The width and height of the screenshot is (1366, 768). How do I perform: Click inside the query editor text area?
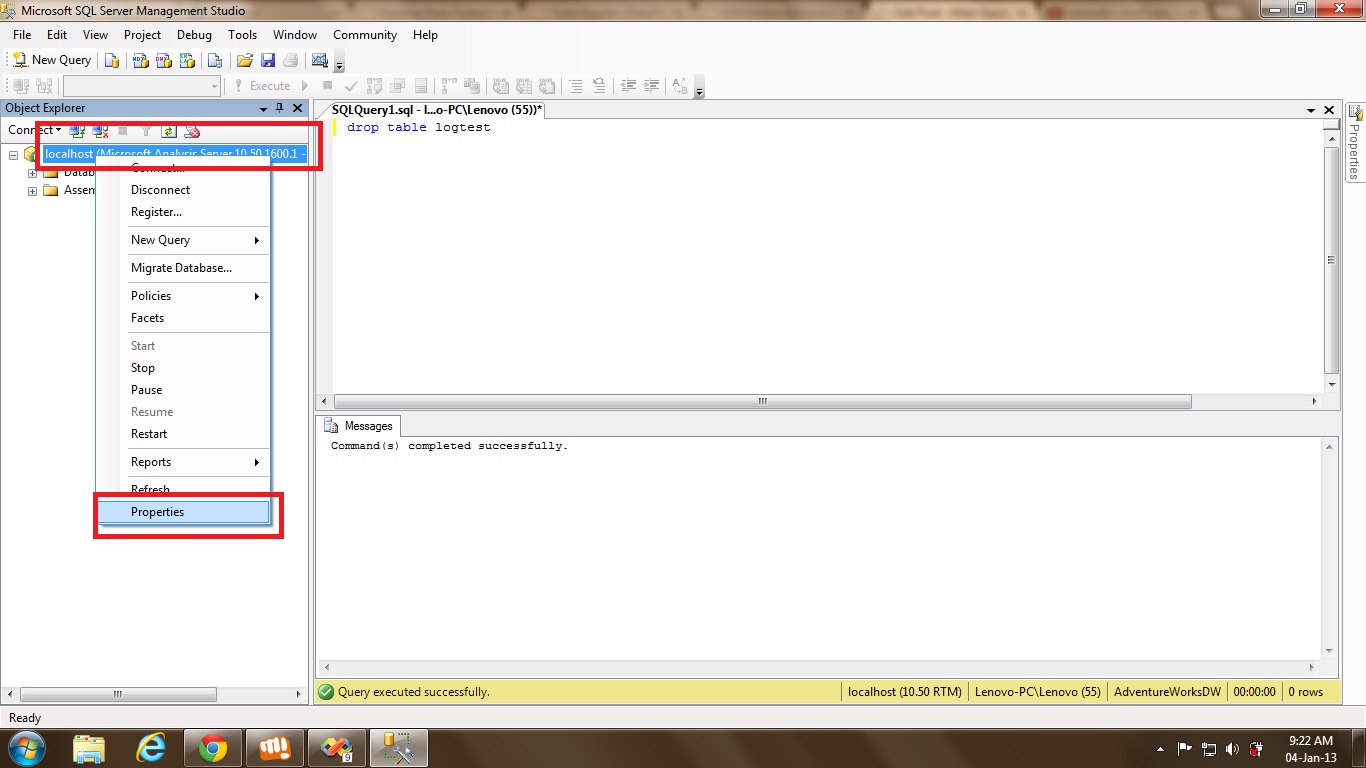[x=800, y=250]
